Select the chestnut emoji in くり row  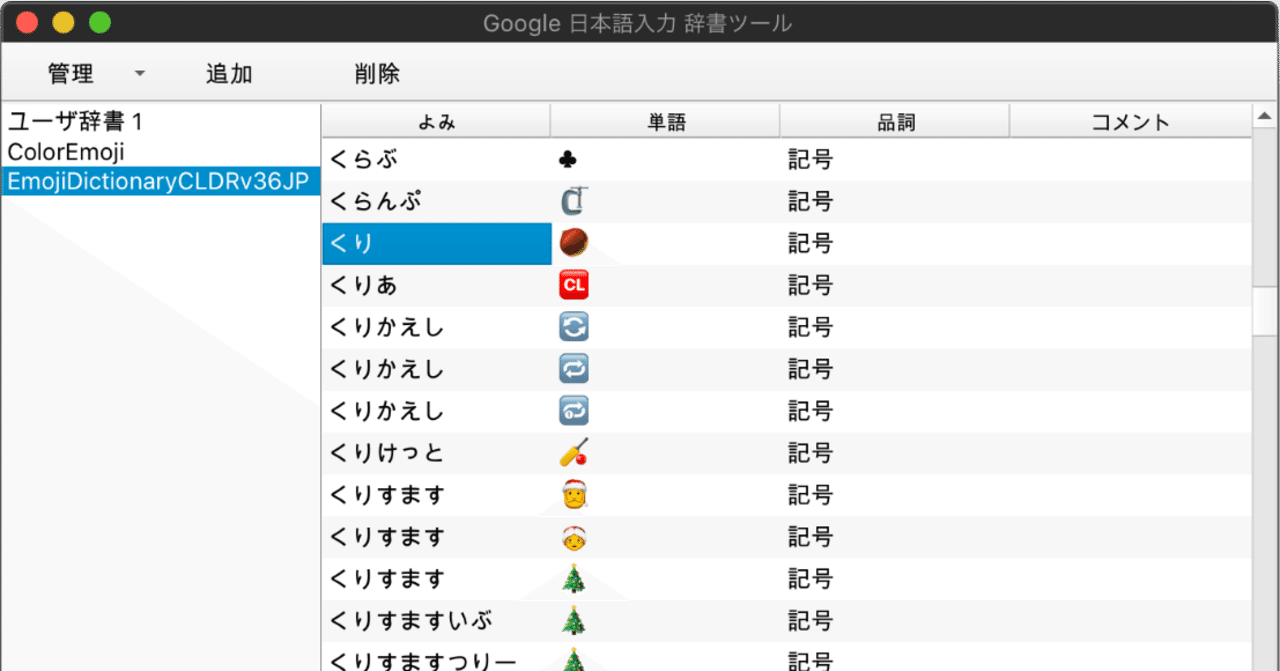point(573,243)
